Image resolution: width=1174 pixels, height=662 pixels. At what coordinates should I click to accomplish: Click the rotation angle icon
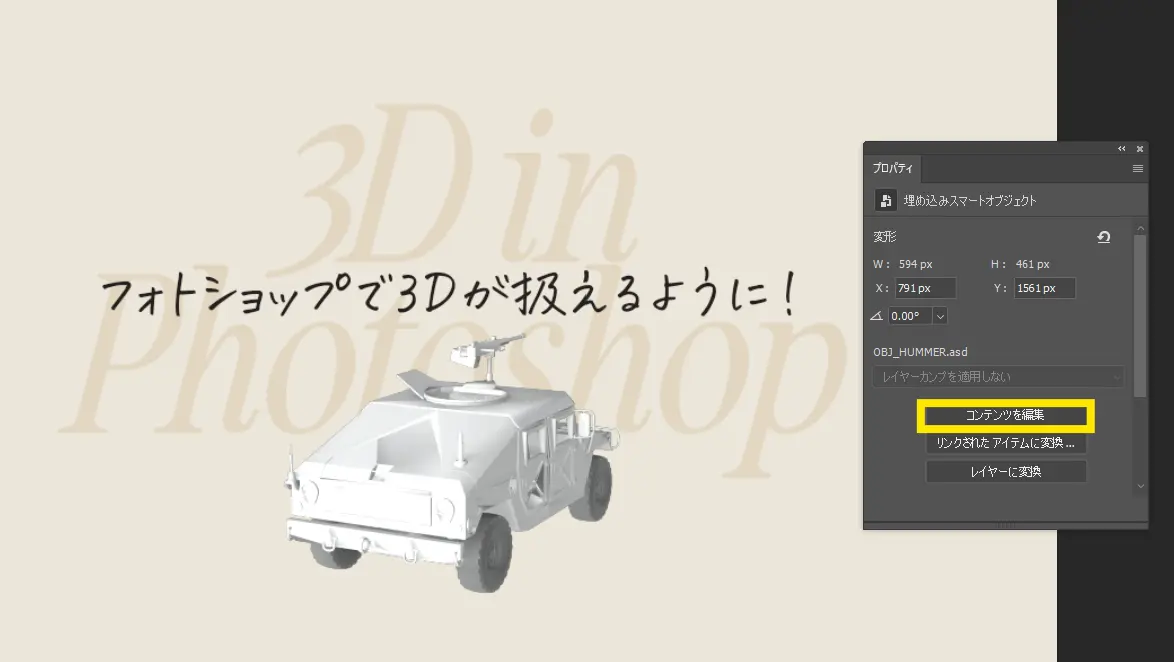[877, 316]
